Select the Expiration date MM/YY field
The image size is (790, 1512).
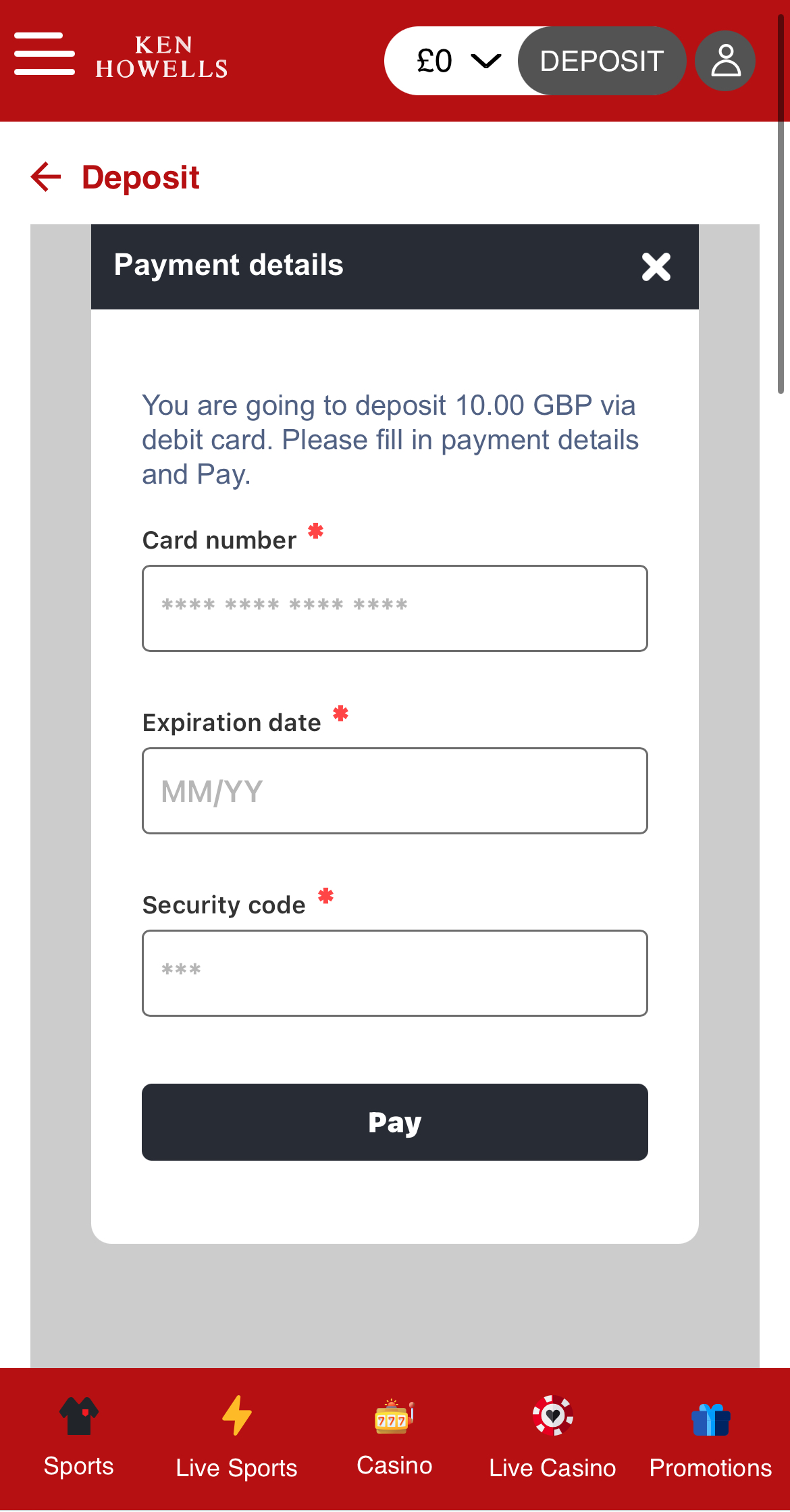point(394,790)
